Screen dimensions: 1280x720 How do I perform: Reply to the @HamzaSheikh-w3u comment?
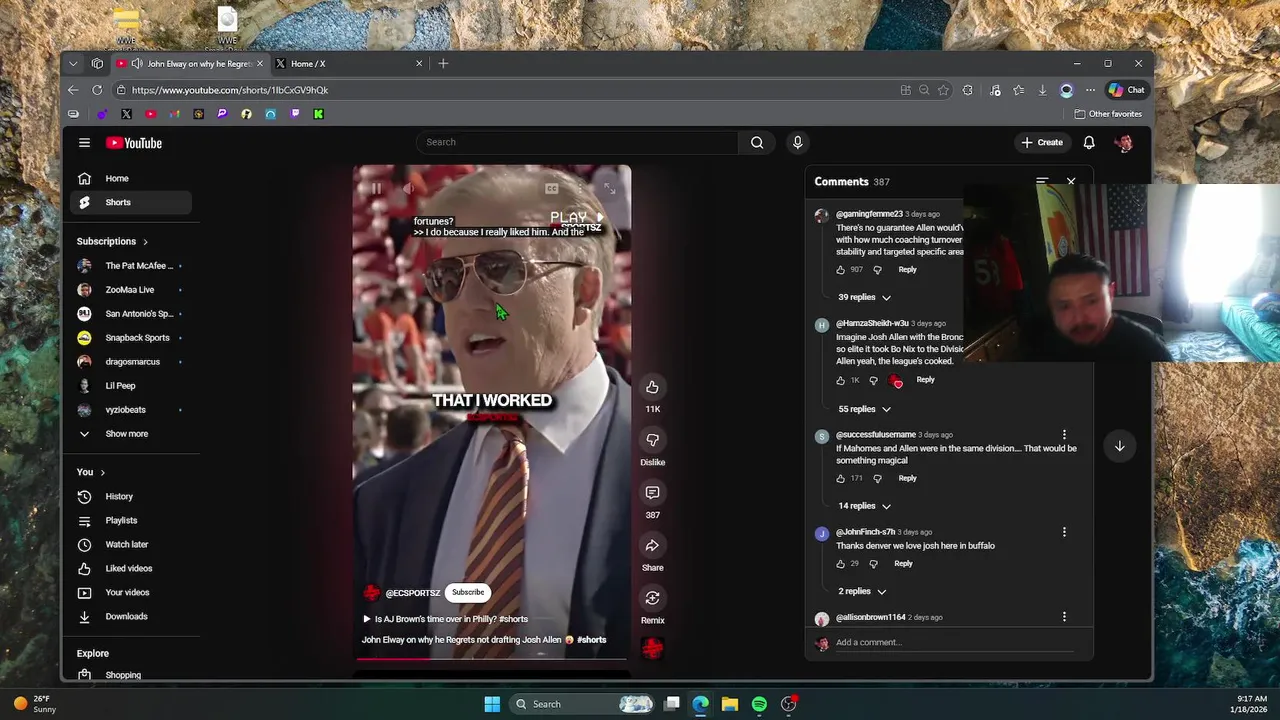(926, 380)
